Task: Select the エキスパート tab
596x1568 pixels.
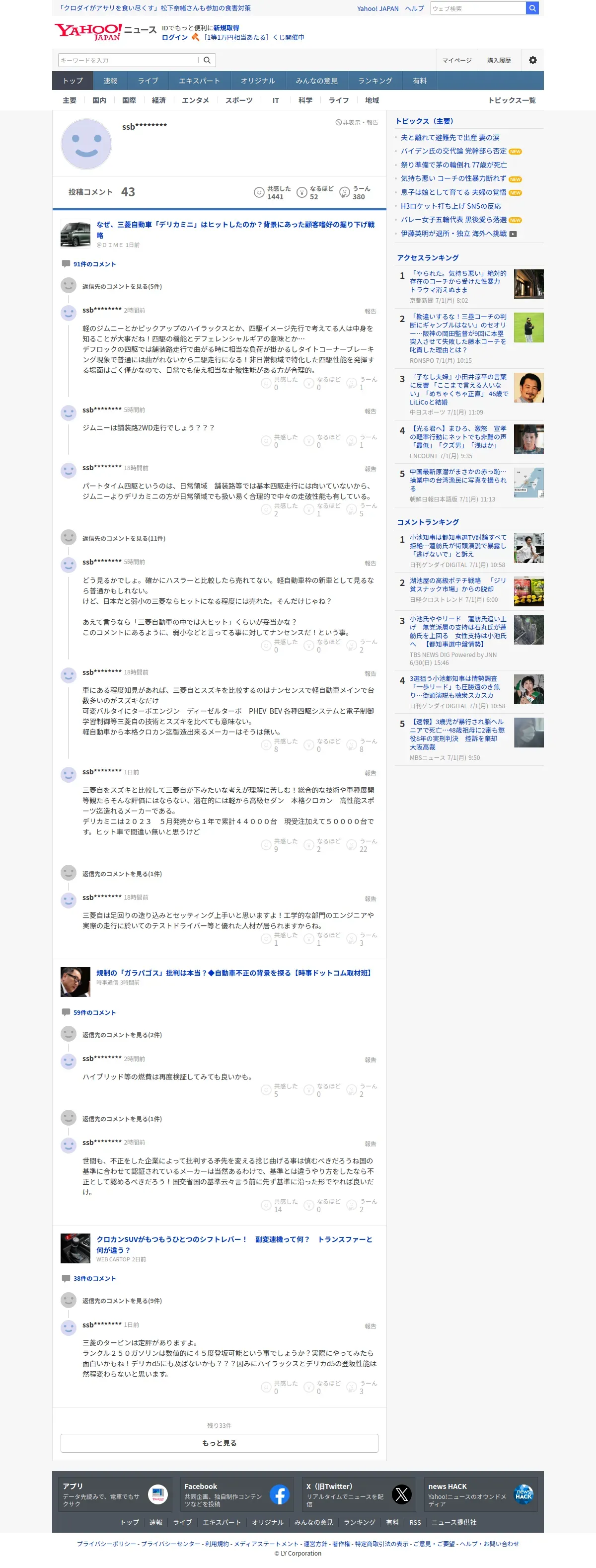Action: (199, 81)
